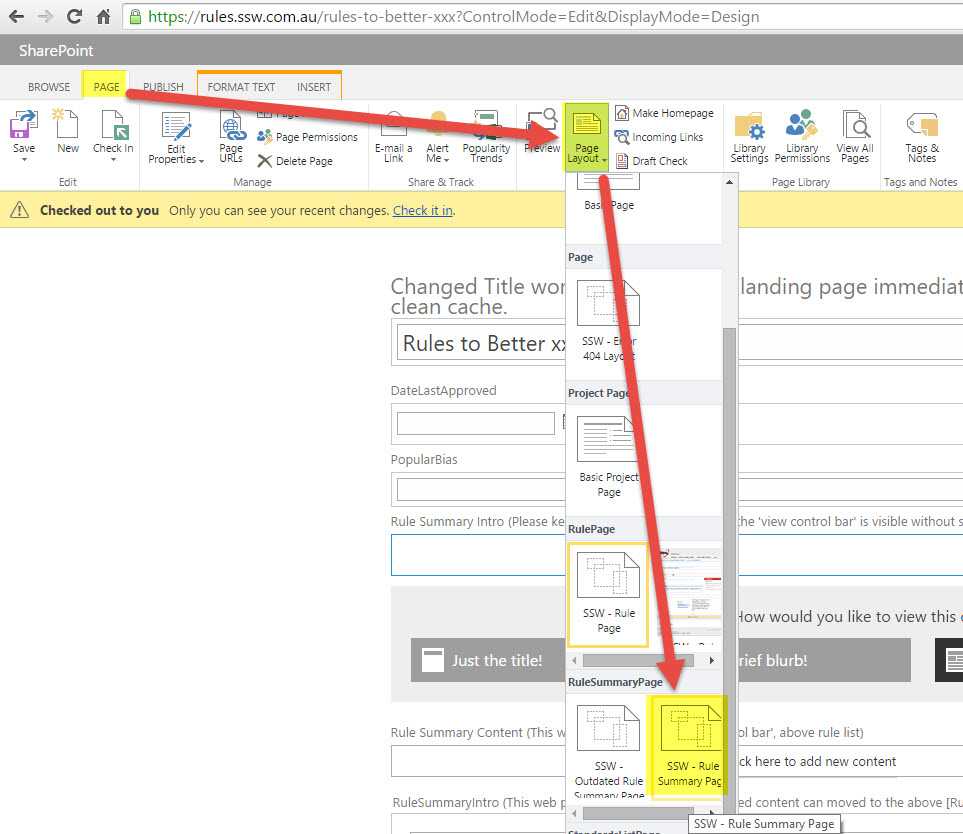
Task: Open the INSERT ribbon tab
Action: (x=314, y=87)
